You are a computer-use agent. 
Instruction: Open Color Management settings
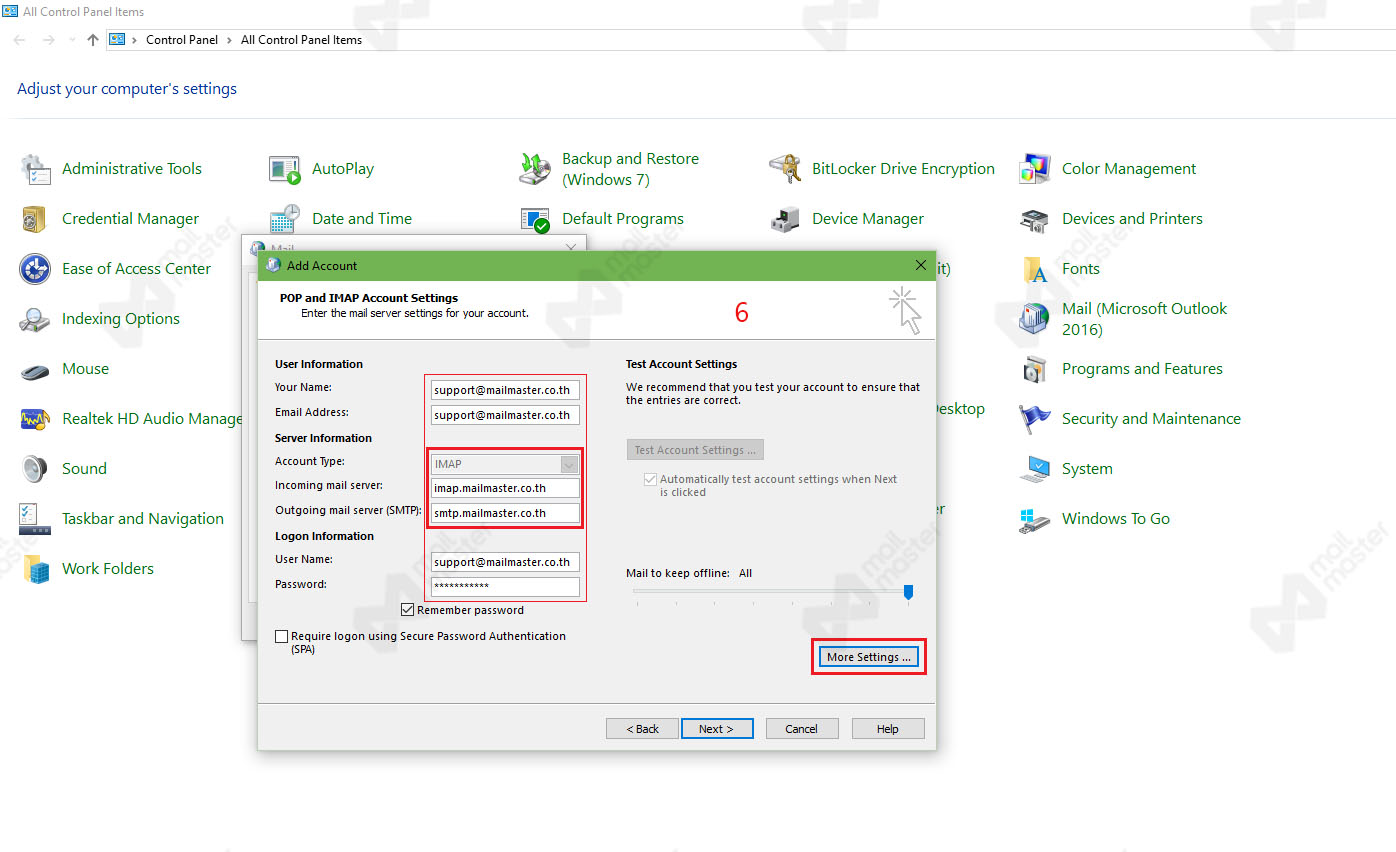1128,168
